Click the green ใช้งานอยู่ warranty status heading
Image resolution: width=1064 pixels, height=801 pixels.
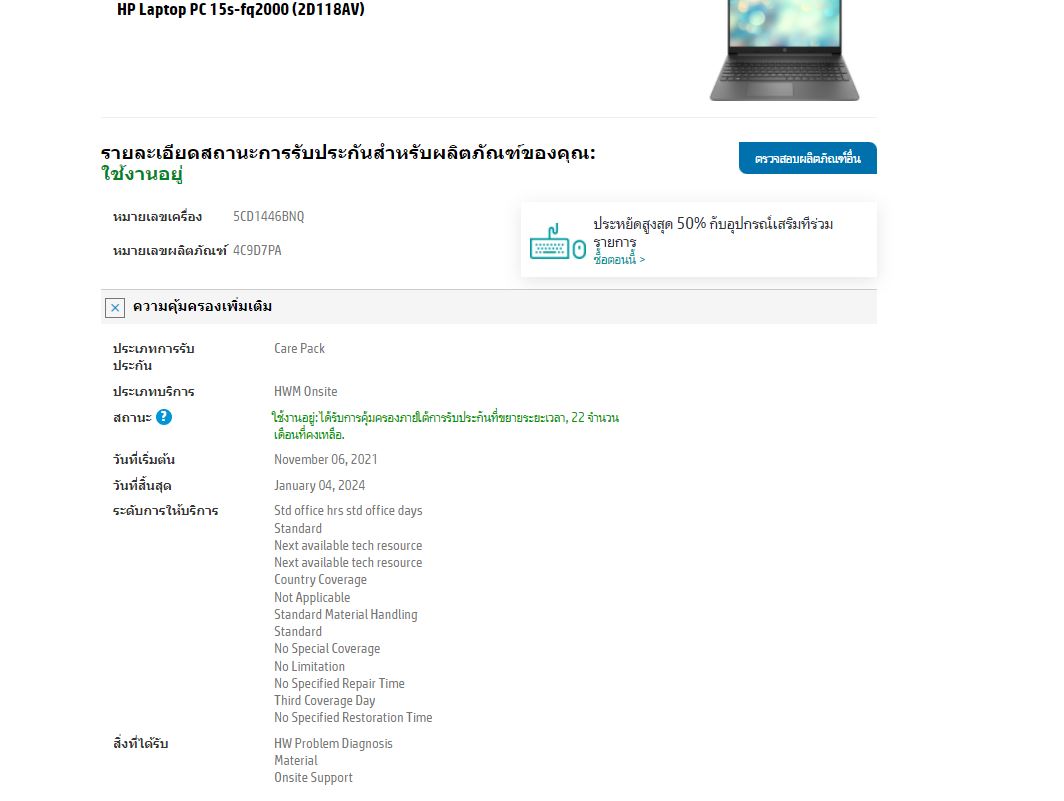[142, 174]
